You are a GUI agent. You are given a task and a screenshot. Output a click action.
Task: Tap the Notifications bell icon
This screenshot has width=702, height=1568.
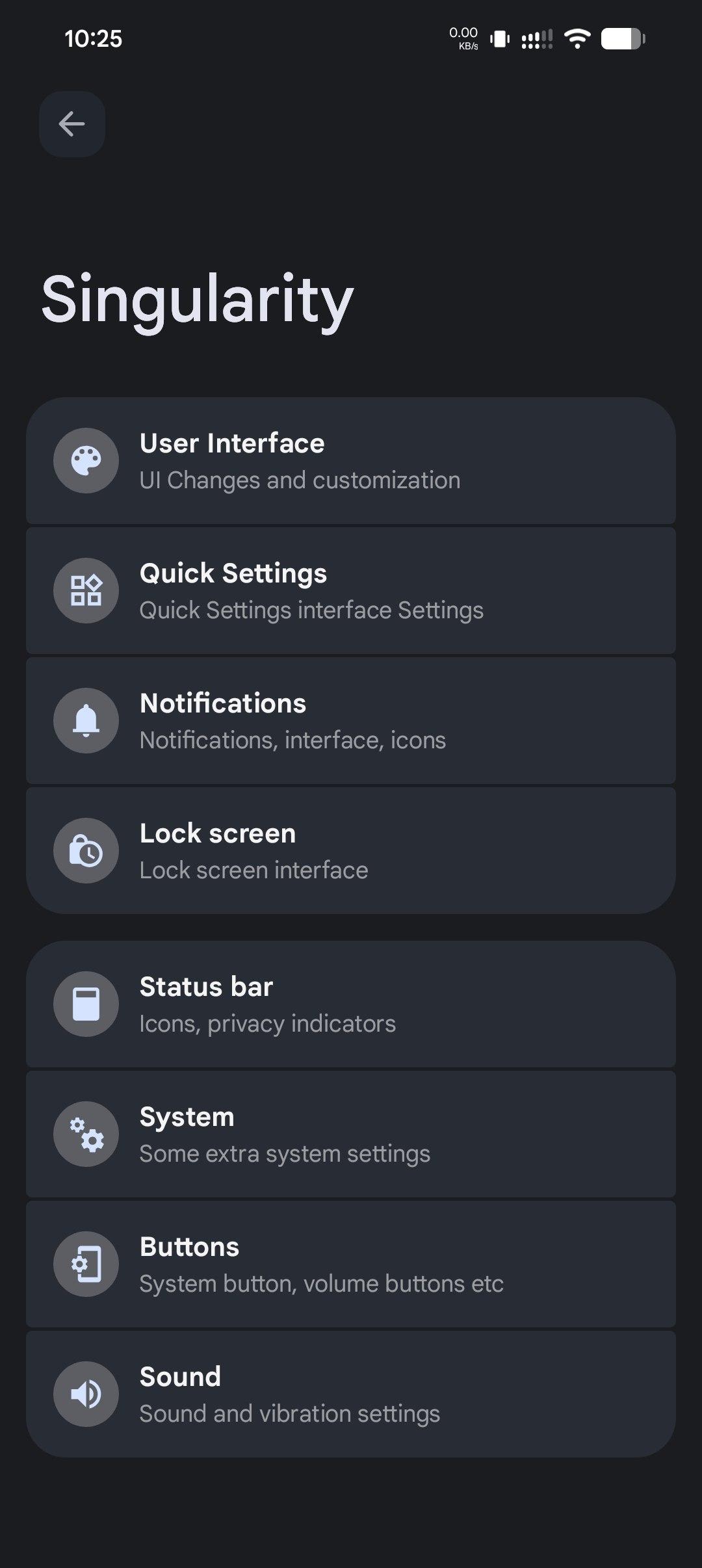point(86,721)
